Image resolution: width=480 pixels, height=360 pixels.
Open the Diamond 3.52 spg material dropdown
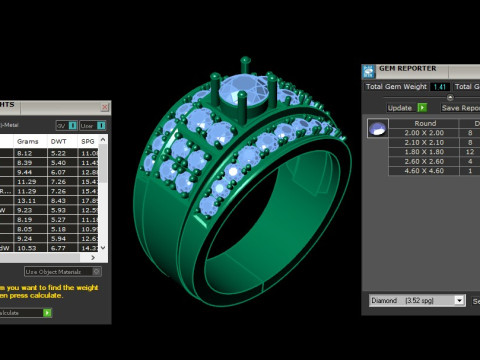[460, 301]
